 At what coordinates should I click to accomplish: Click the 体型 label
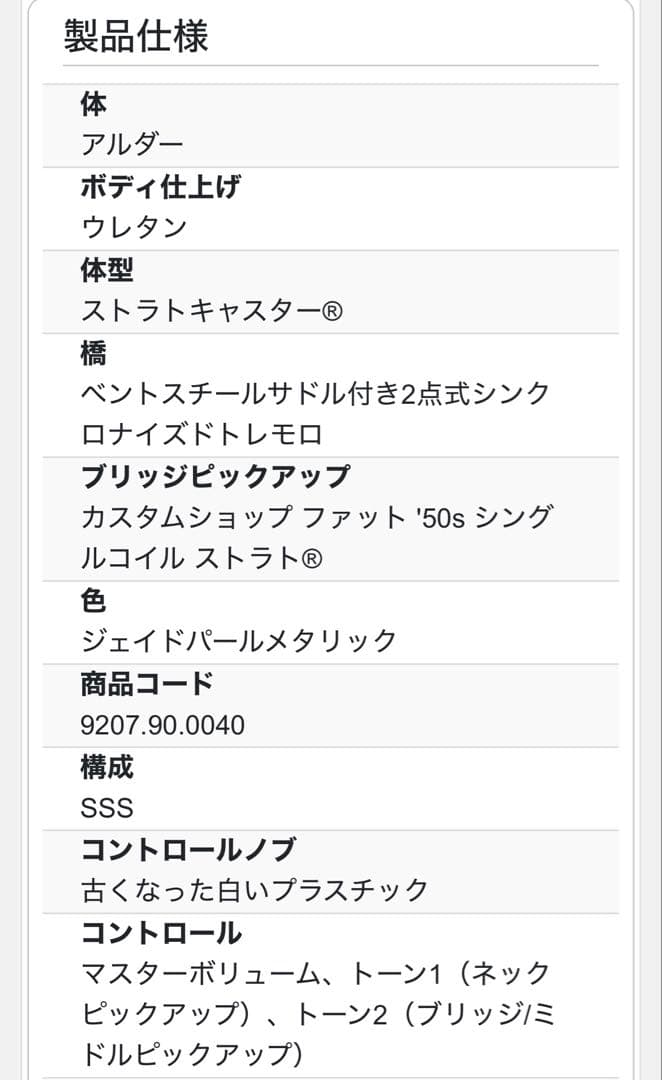(x=107, y=270)
